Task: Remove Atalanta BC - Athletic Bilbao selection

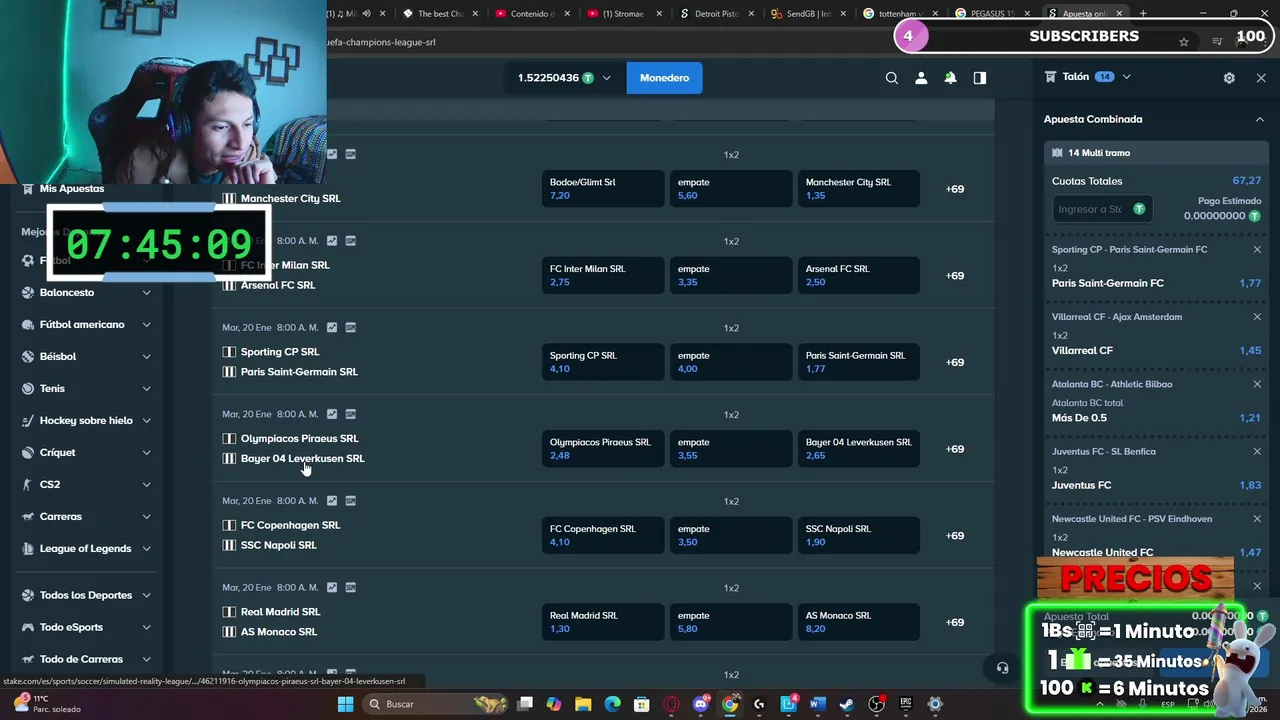Action: point(1257,384)
